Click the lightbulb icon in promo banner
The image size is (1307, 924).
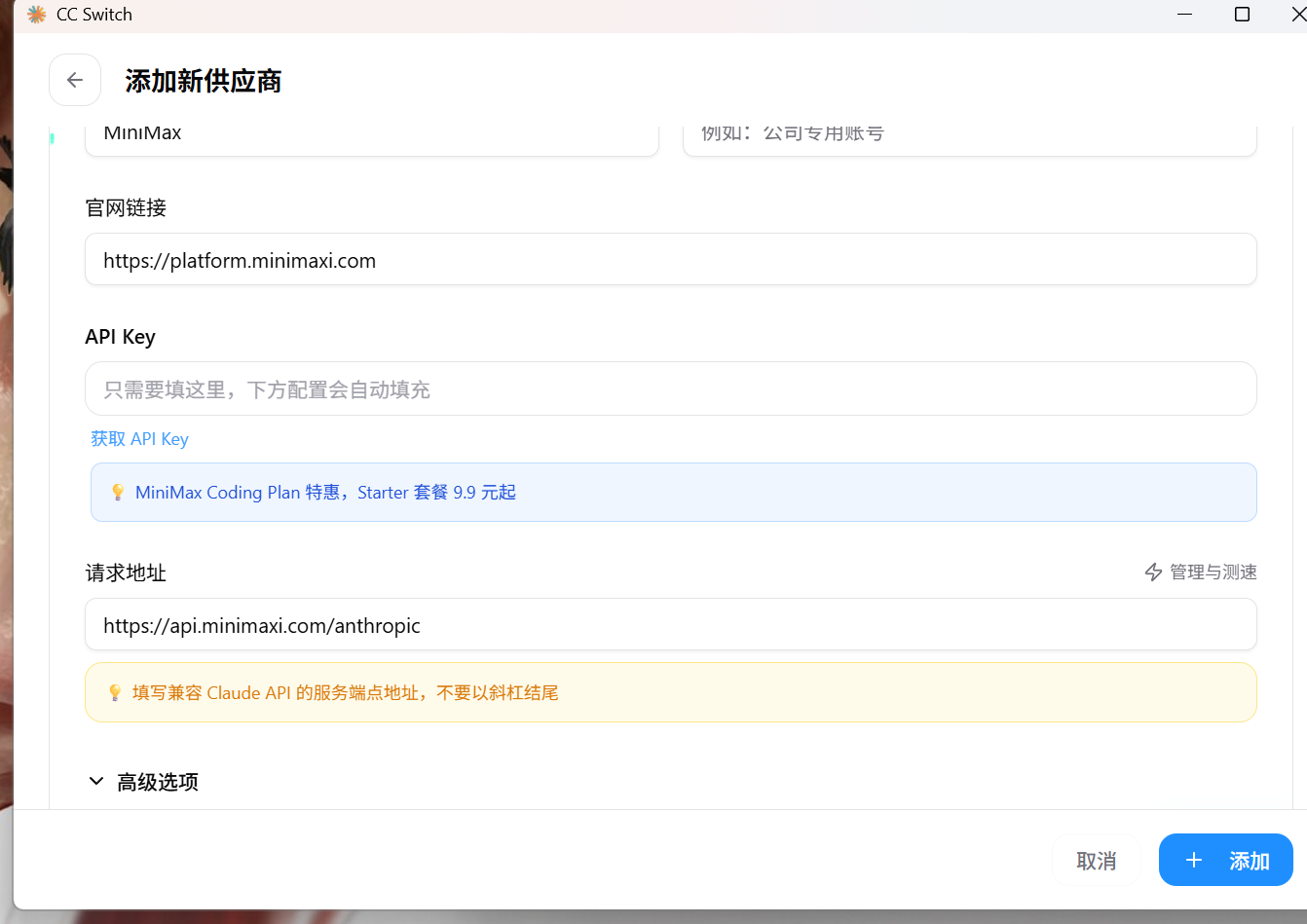pyautogui.click(x=118, y=493)
